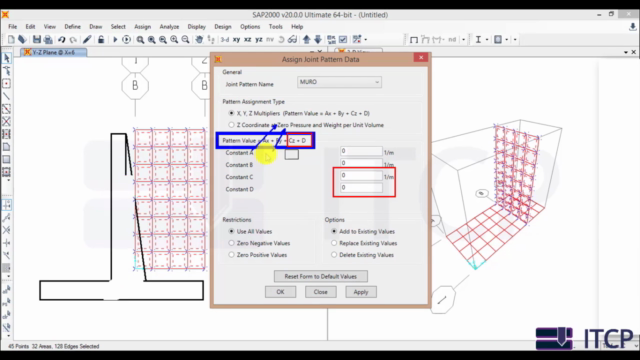Click the Save icon in toolbar
640x360 pixels.
[37, 39]
